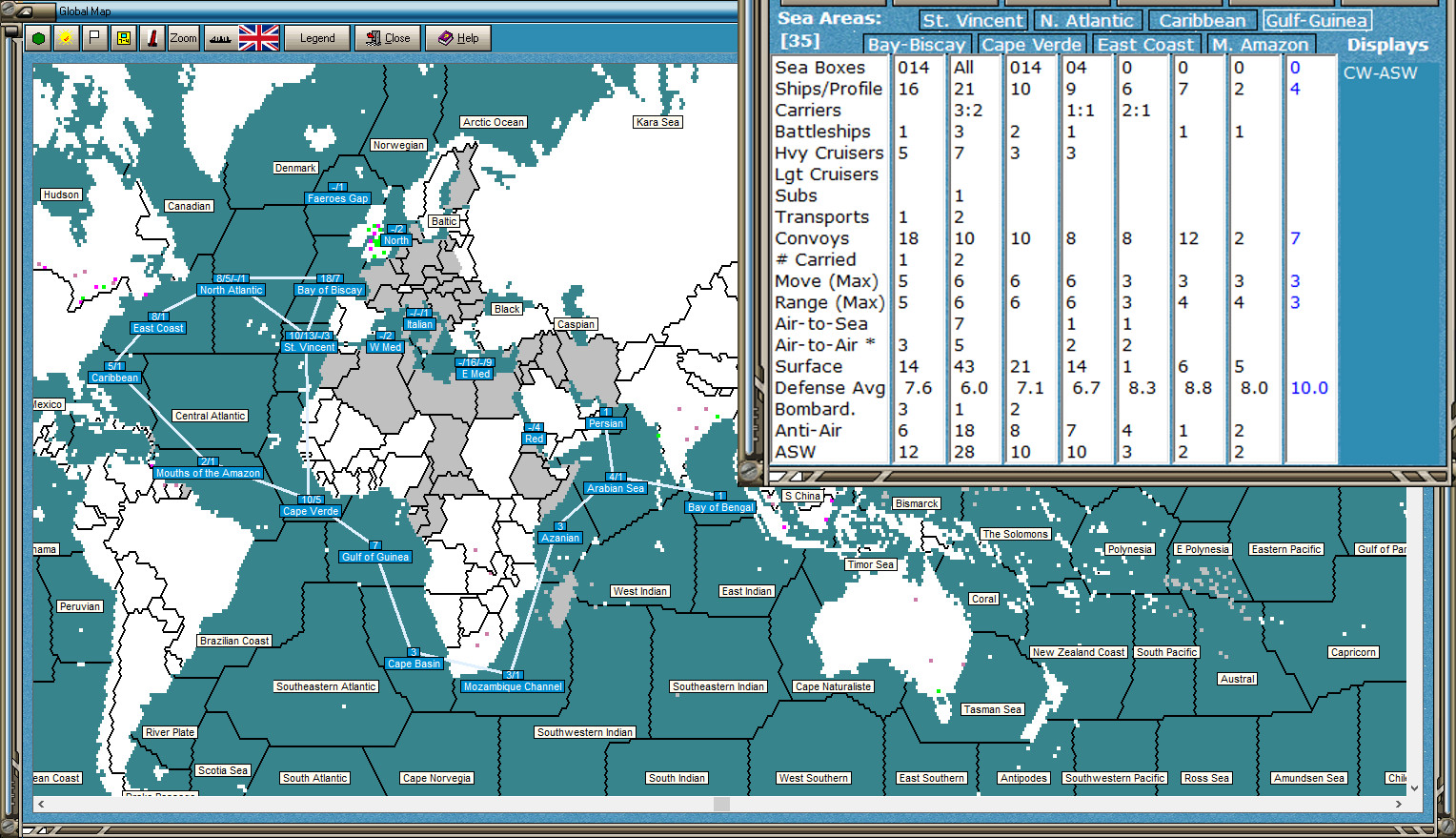Close the Global Map window
The image size is (1456, 838).
(x=388, y=38)
